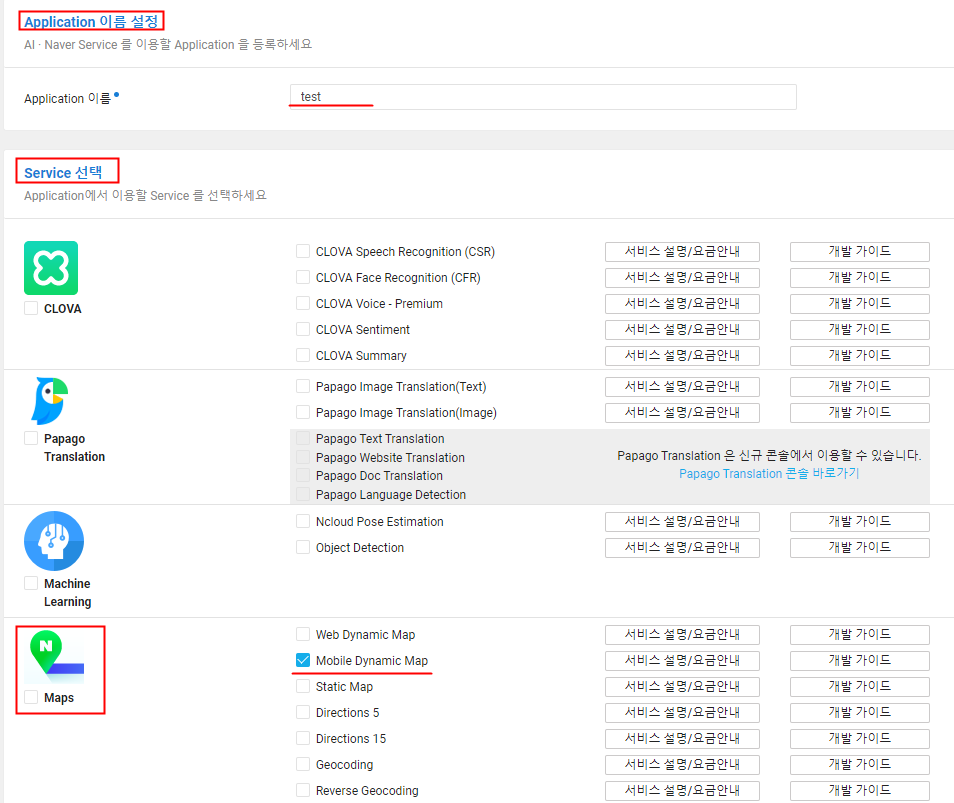Open 개발 가이드 for Directions 5
Screen dimensions: 954x803
[860, 712]
